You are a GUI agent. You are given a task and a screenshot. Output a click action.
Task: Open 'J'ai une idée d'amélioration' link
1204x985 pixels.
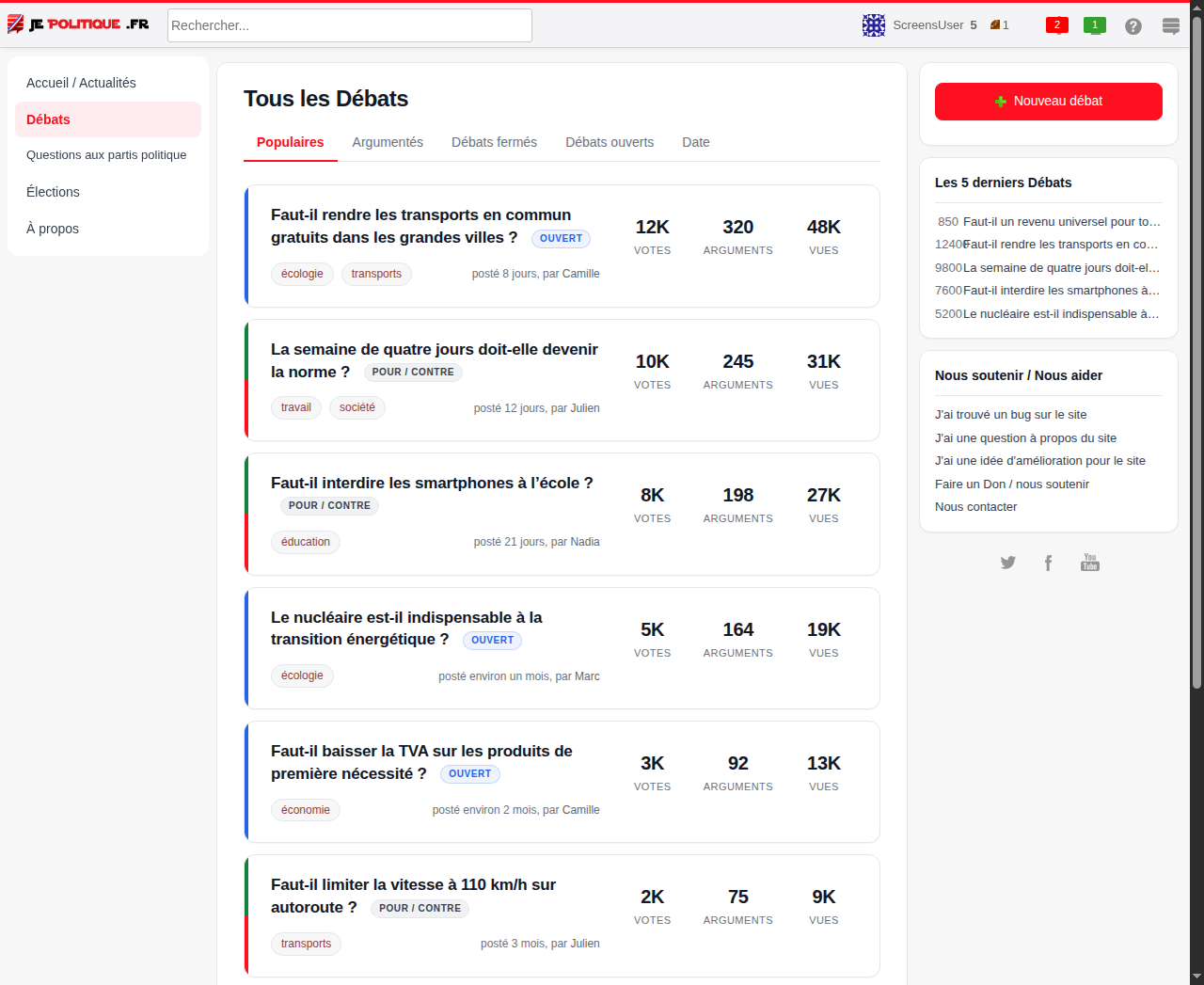pyautogui.click(x=1040, y=461)
